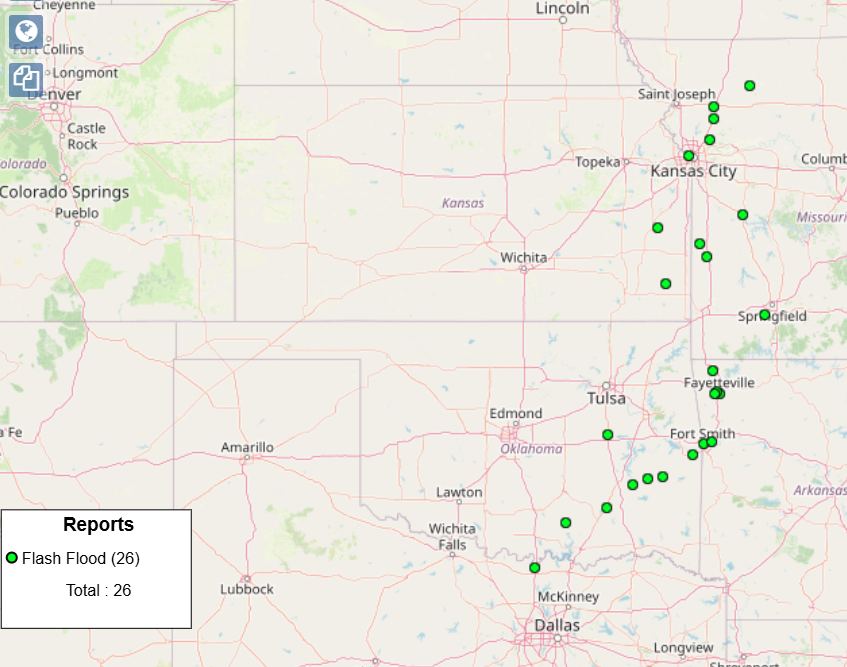Click the Flash Flood (26) legend entry
This screenshot has width=847, height=667.
[x=80, y=558]
